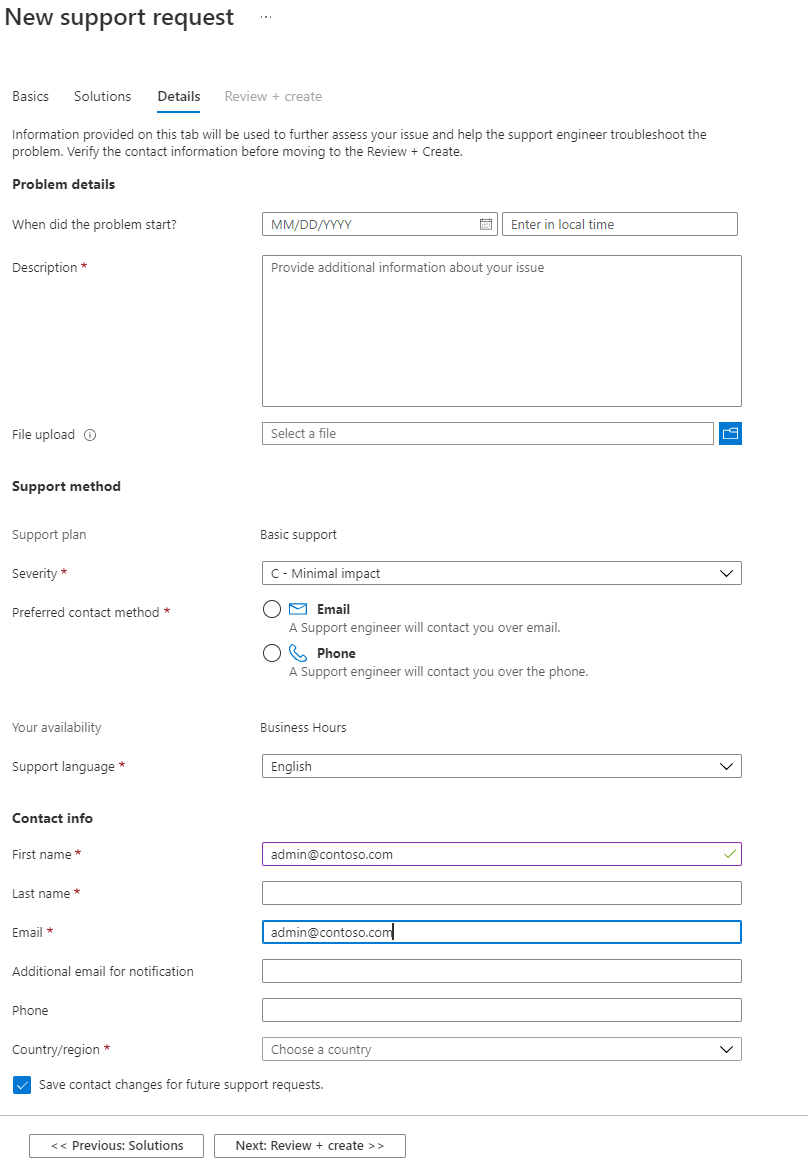Select Phone as preferred contact method
The width and height of the screenshot is (808, 1172).
[271, 652]
